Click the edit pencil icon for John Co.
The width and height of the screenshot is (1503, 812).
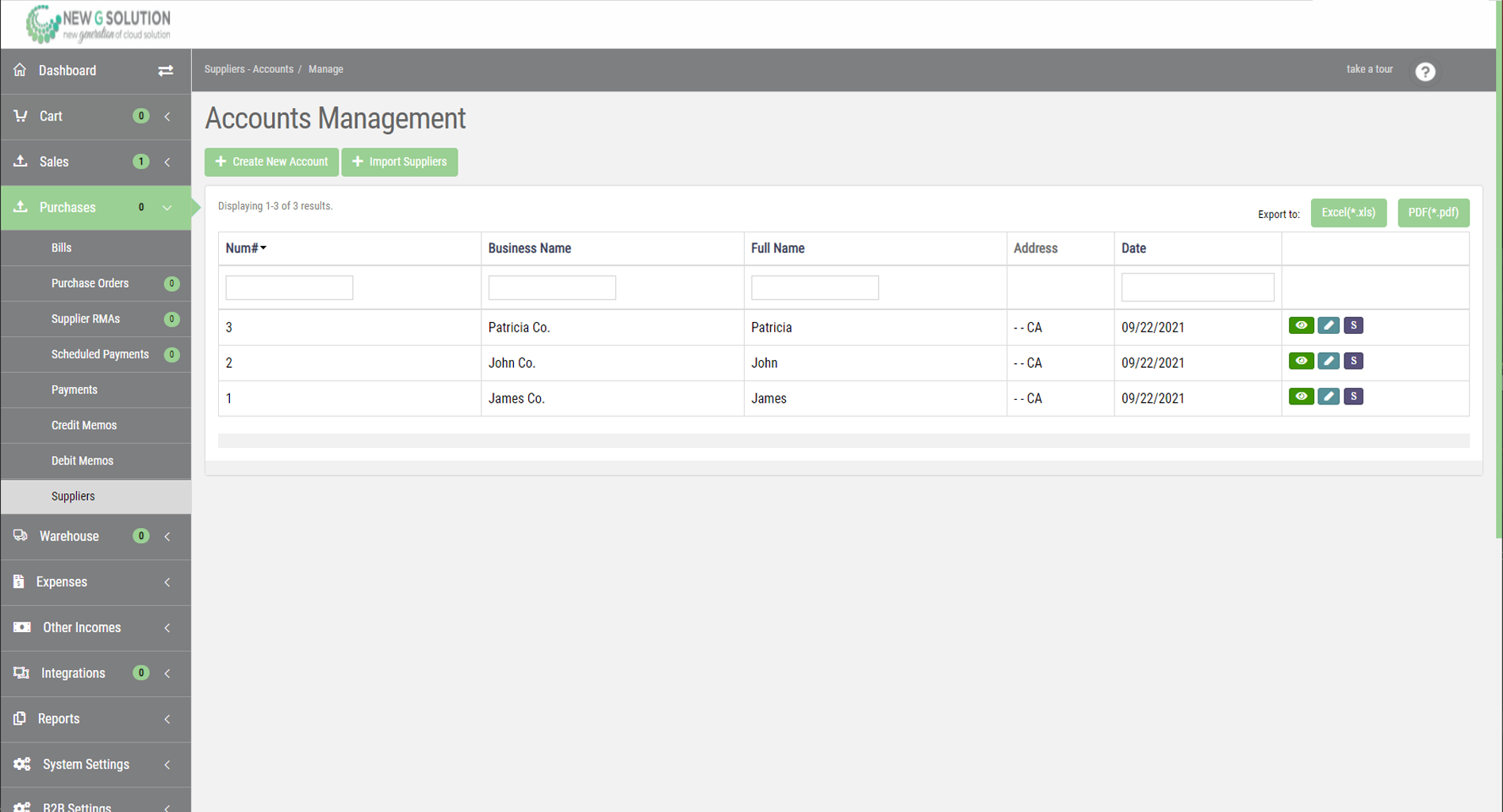tap(1329, 361)
